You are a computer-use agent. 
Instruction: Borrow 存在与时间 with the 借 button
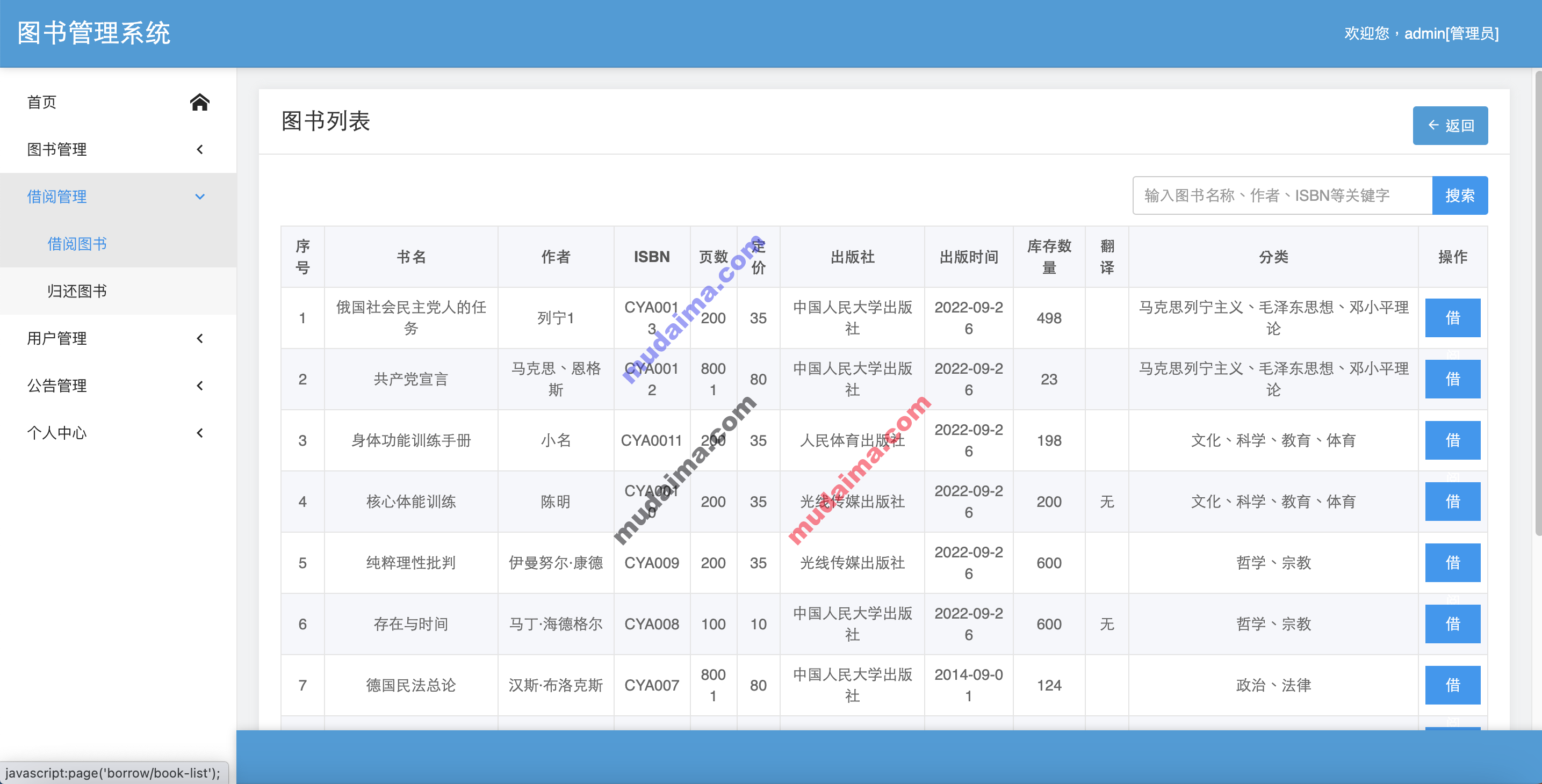click(1452, 624)
